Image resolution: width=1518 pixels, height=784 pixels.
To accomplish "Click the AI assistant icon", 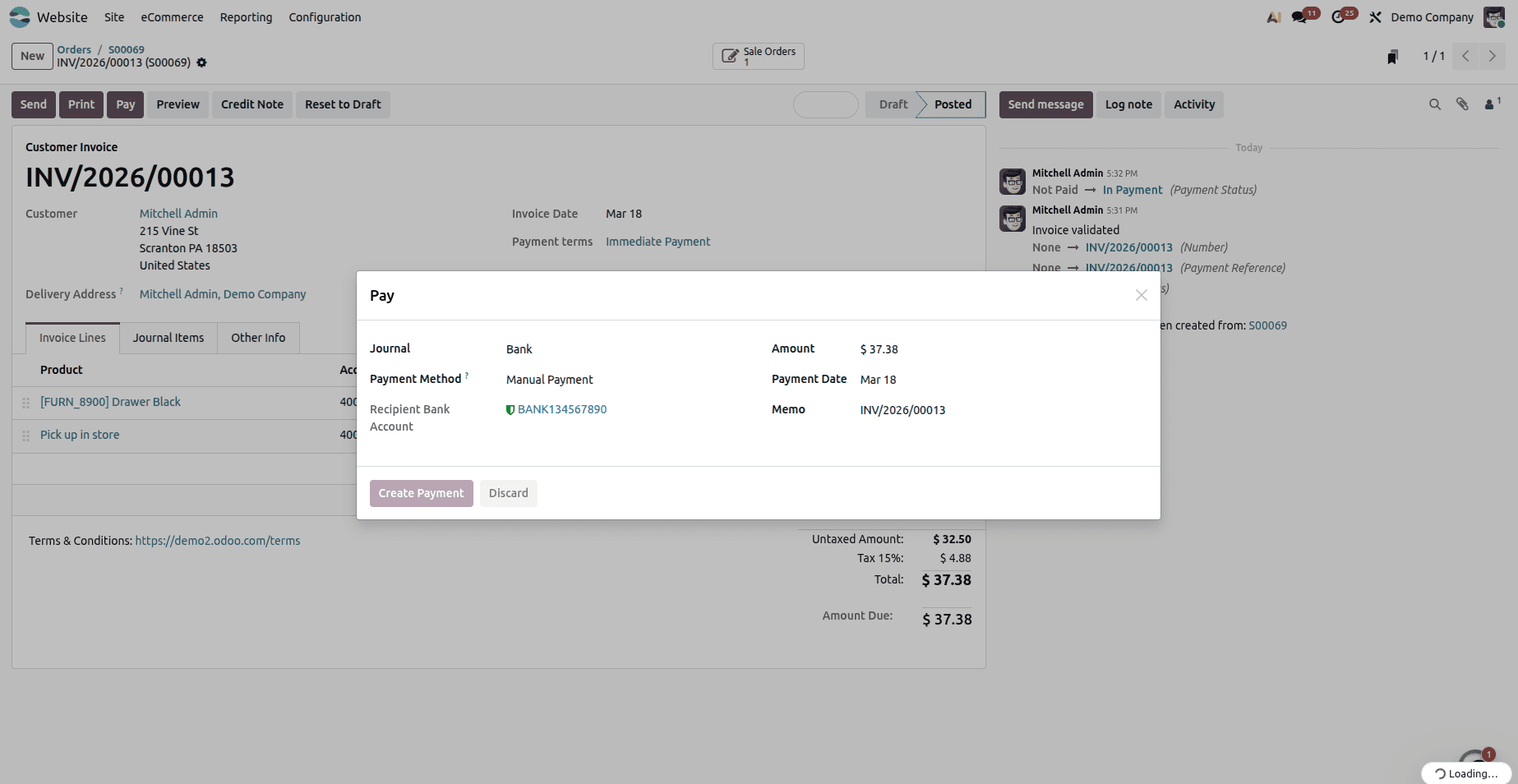I will 1273,16.
